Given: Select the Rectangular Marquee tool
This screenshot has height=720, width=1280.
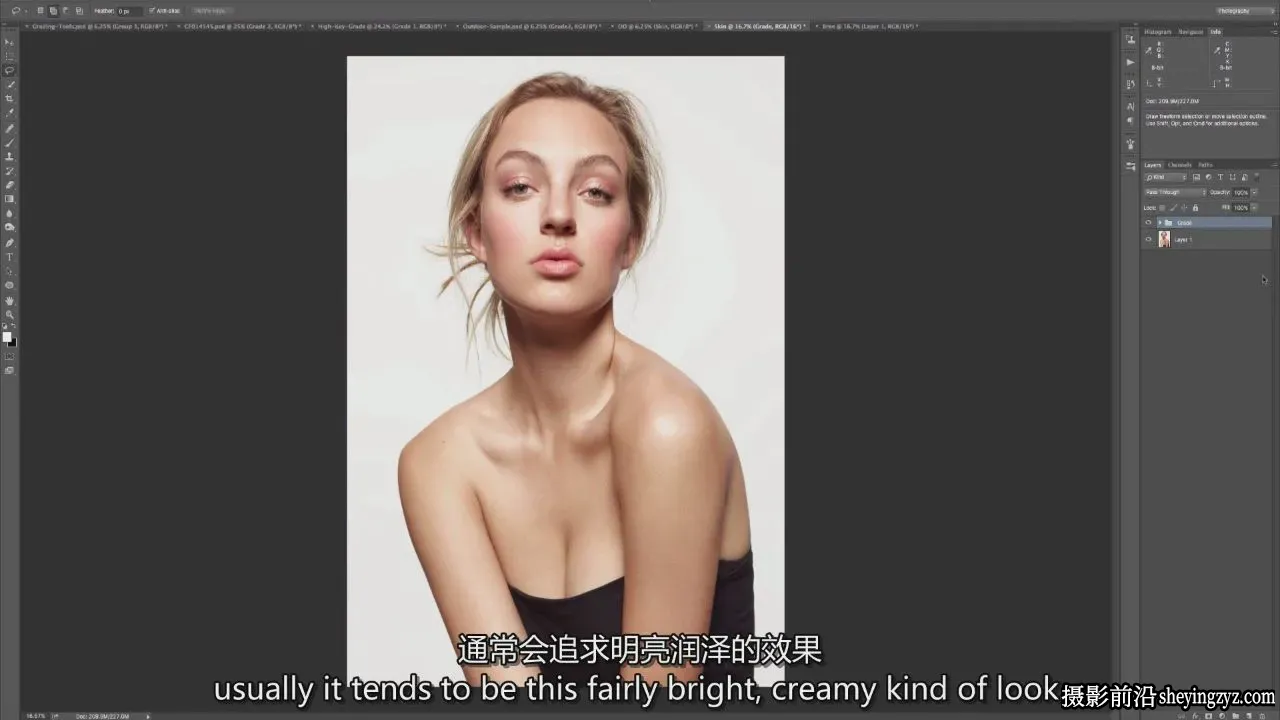Looking at the screenshot, I should click(10, 56).
